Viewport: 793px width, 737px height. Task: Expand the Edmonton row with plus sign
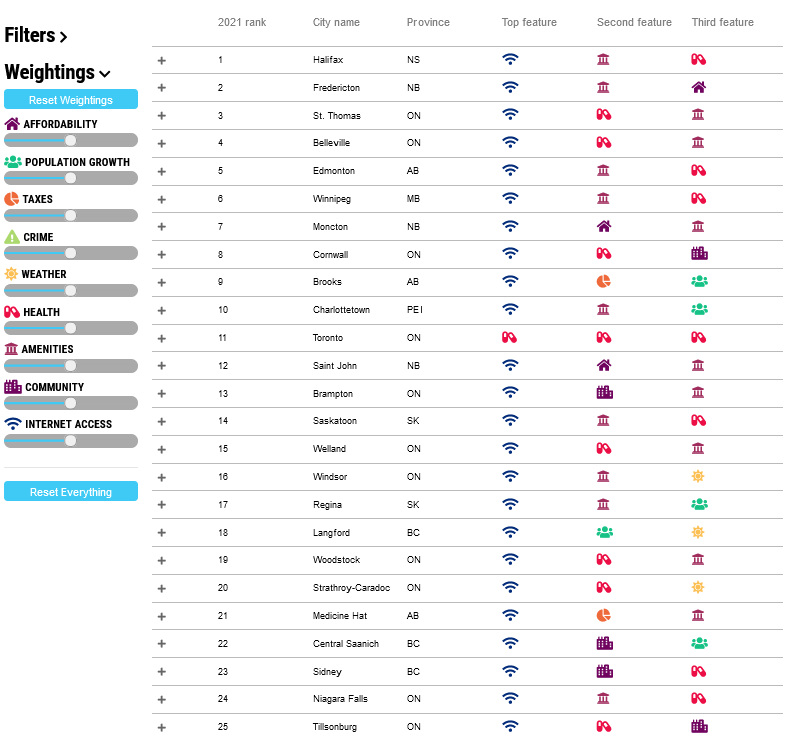(x=161, y=171)
